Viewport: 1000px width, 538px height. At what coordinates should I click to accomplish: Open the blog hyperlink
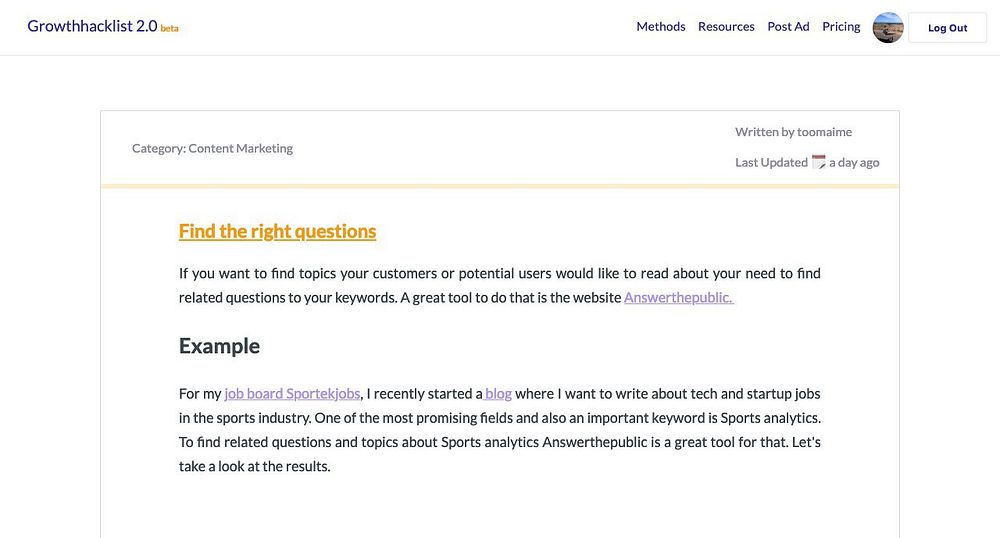[498, 393]
